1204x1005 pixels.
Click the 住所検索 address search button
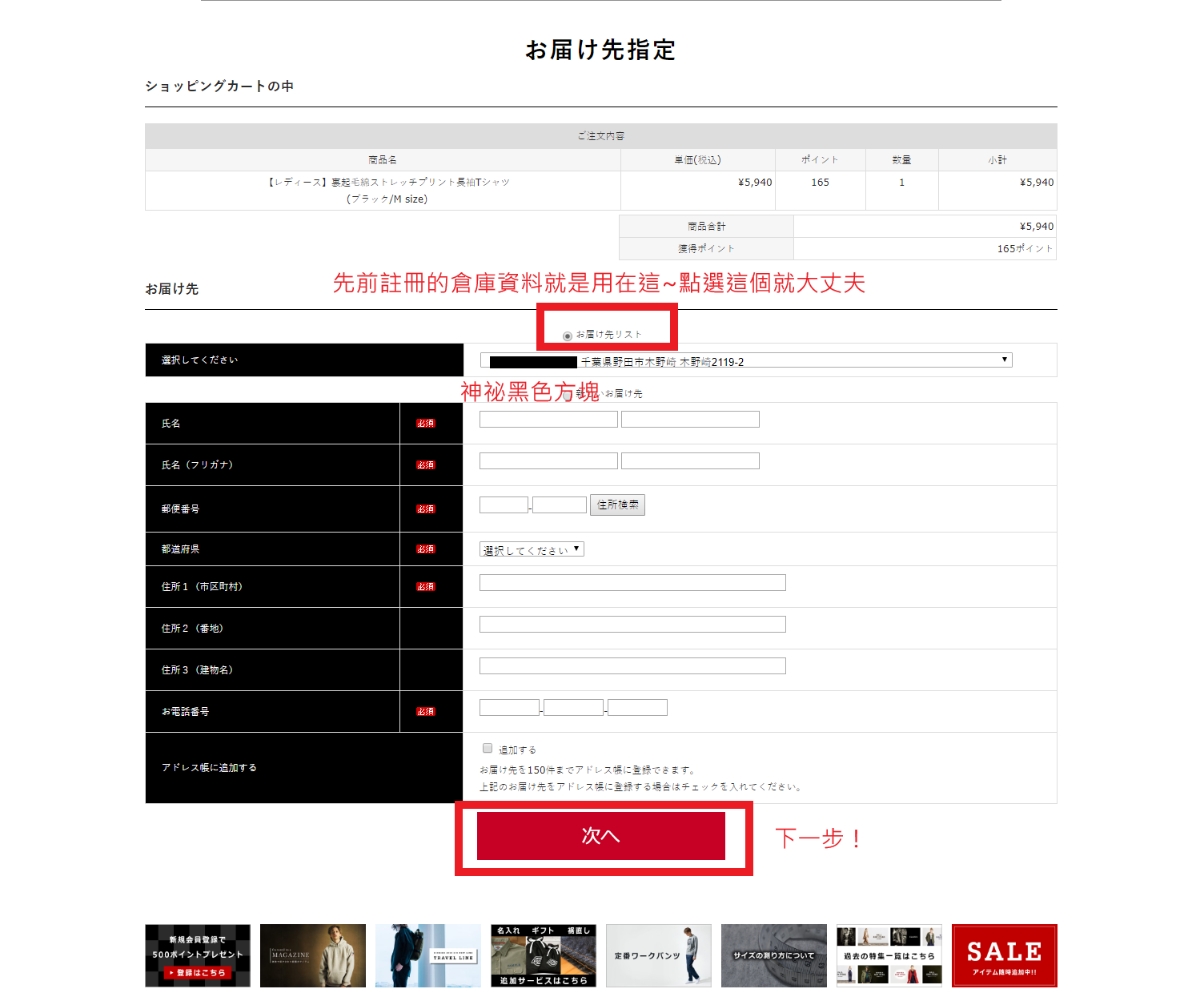pyautogui.click(x=617, y=505)
